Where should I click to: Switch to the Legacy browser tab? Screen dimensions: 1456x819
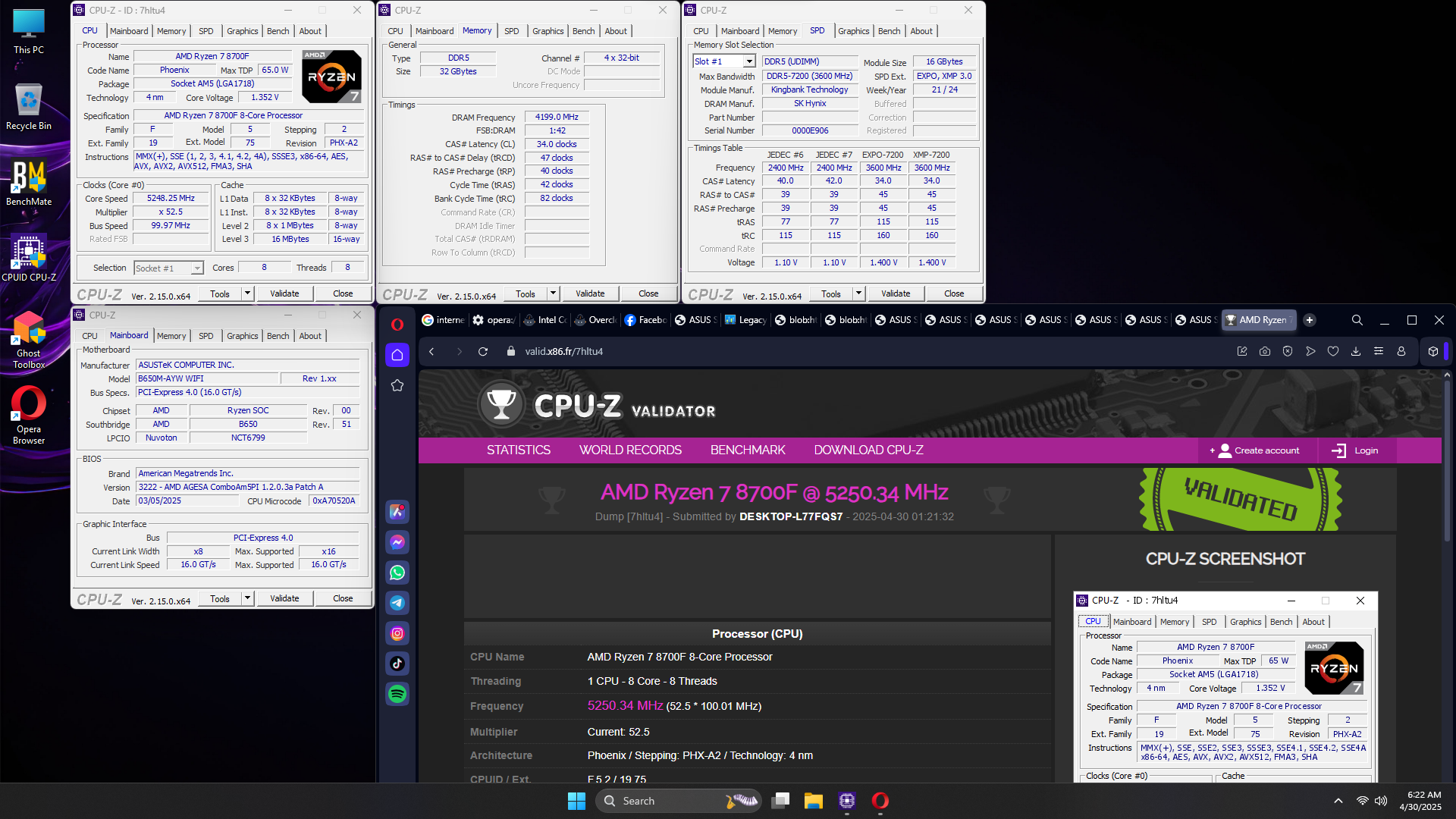[746, 320]
